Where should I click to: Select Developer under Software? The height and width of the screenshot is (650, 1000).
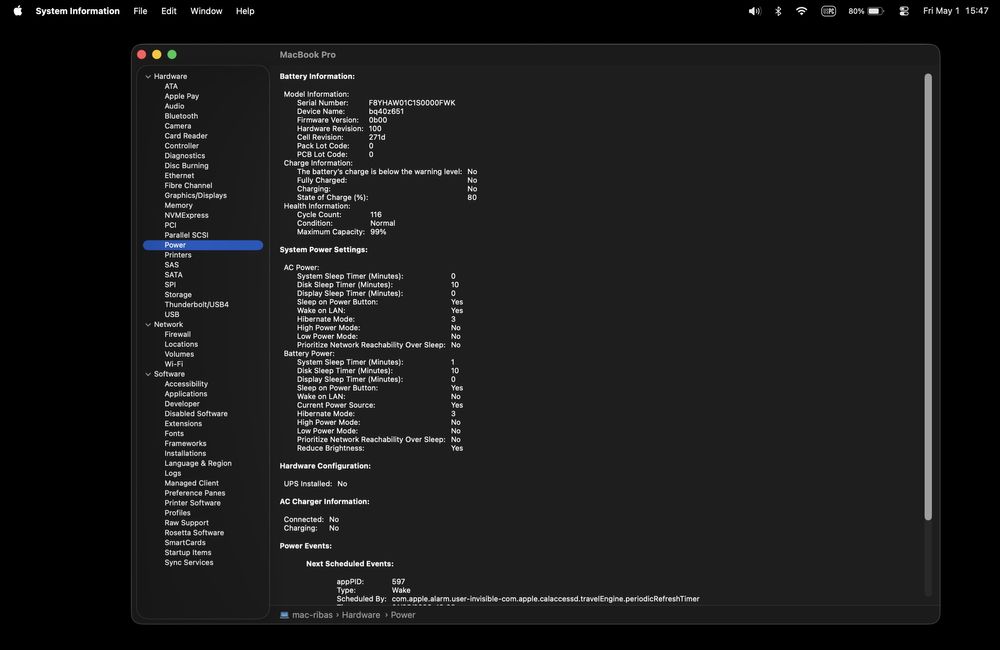[182, 404]
